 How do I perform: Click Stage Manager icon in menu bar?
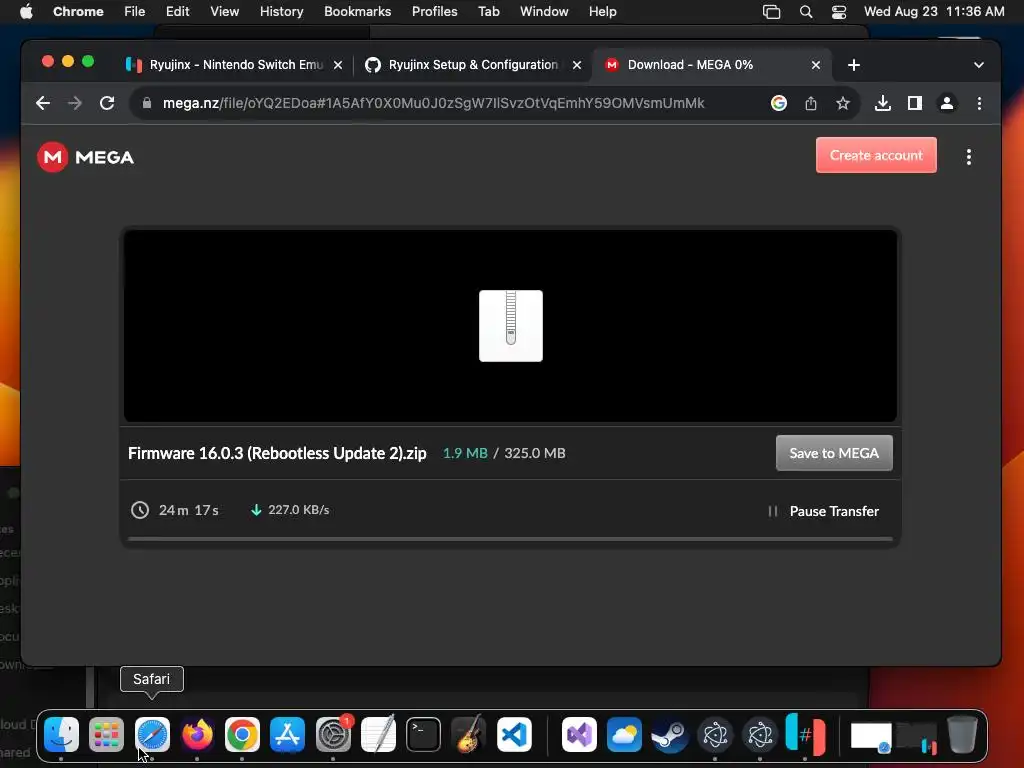771,12
